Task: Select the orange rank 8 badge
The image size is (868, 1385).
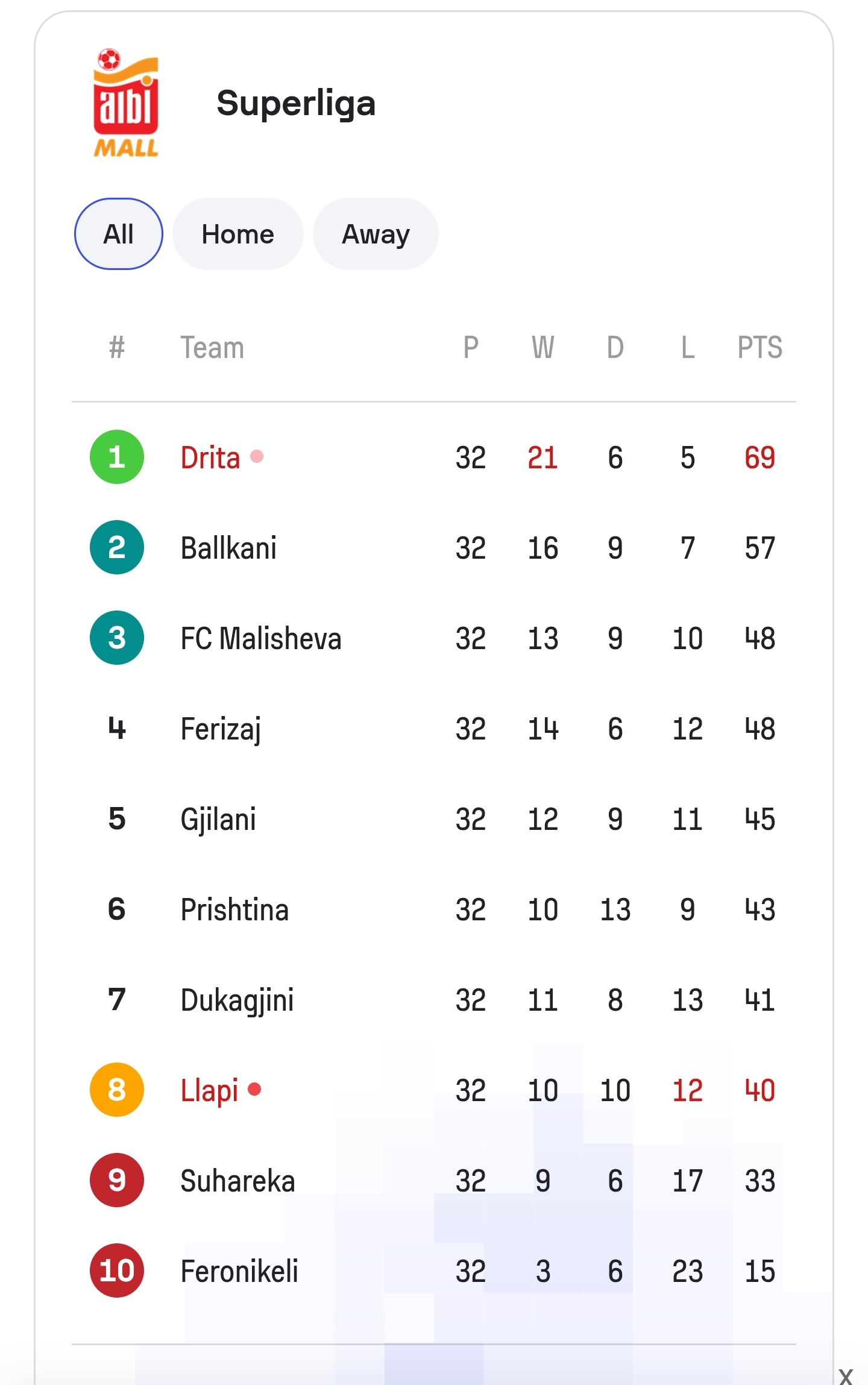Action: pyautogui.click(x=117, y=1090)
